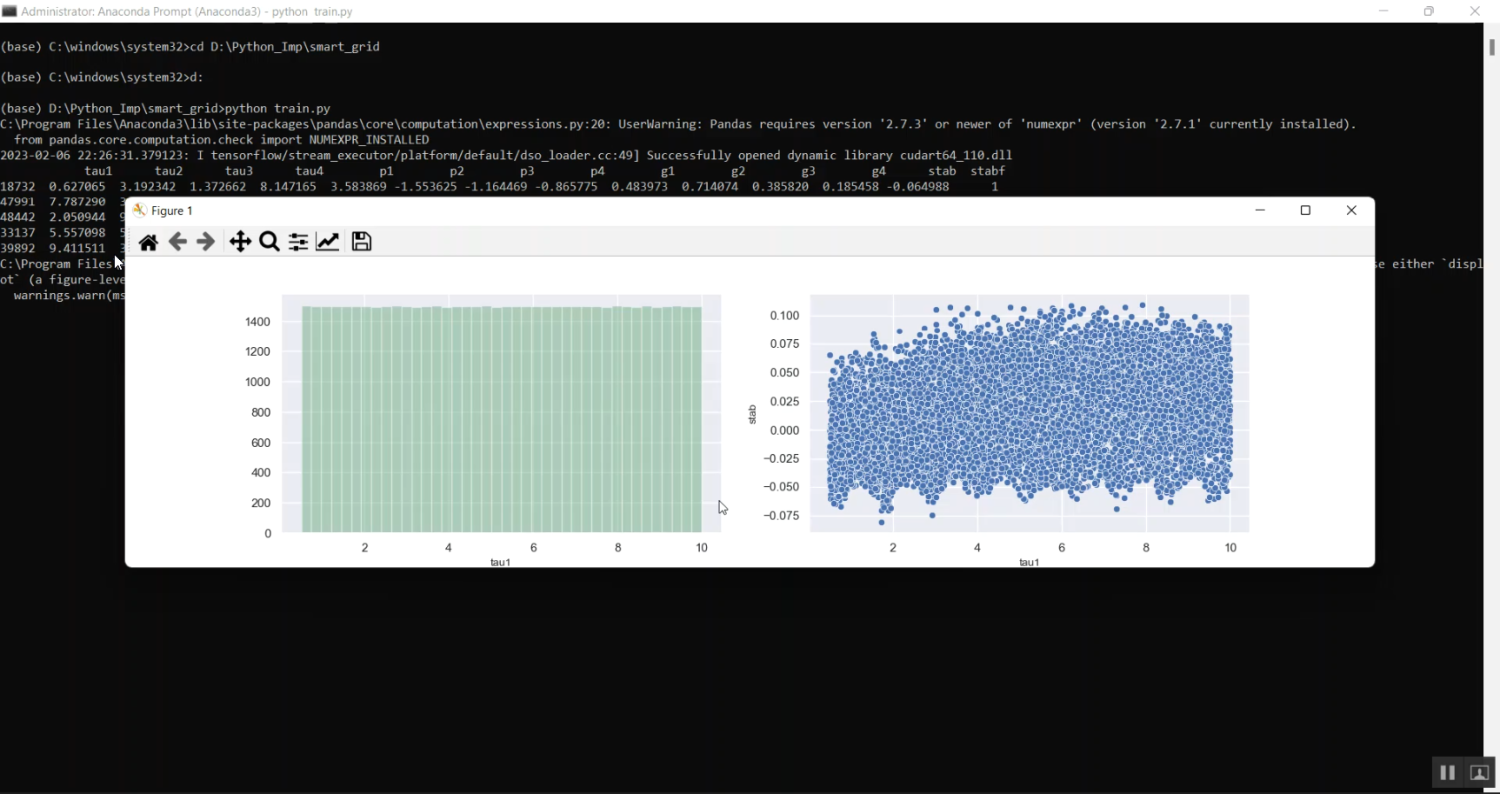Open the Edit axis and curve parameters icon
Image resolution: width=1500 pixels, height=794 pixels.
(327, 242)
